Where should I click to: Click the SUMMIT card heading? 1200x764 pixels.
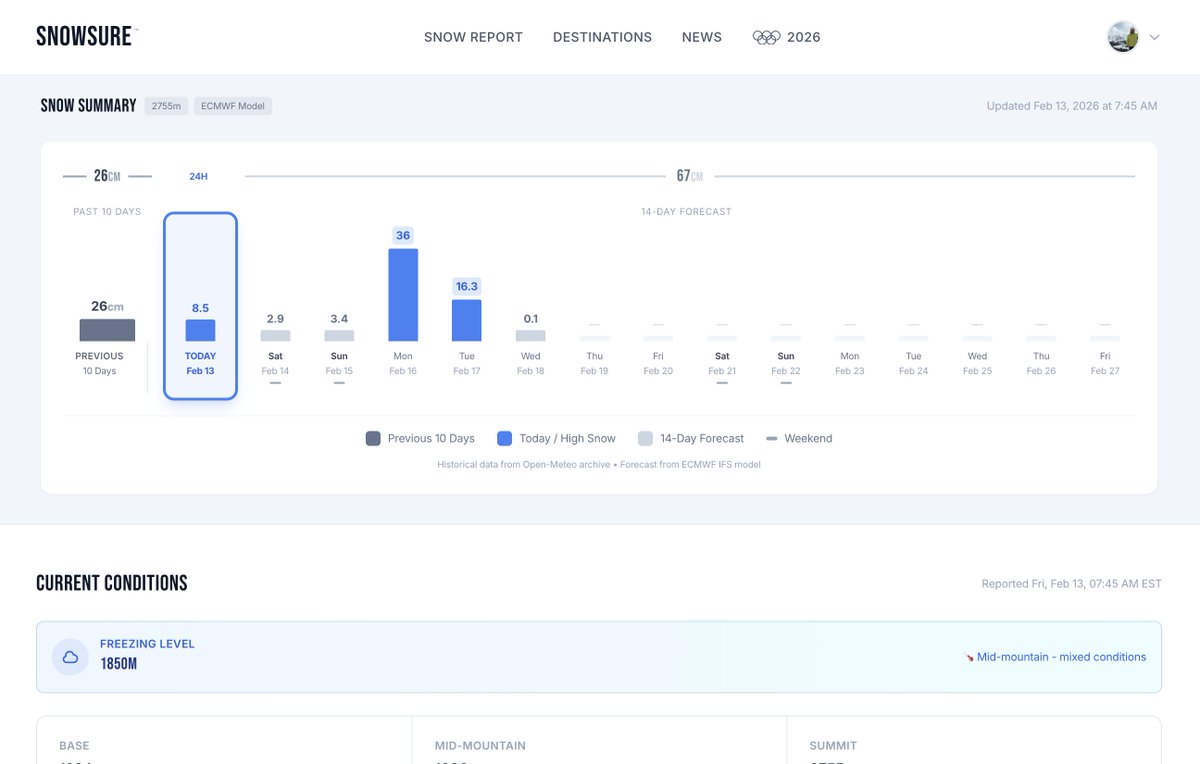tap(833, 746)
